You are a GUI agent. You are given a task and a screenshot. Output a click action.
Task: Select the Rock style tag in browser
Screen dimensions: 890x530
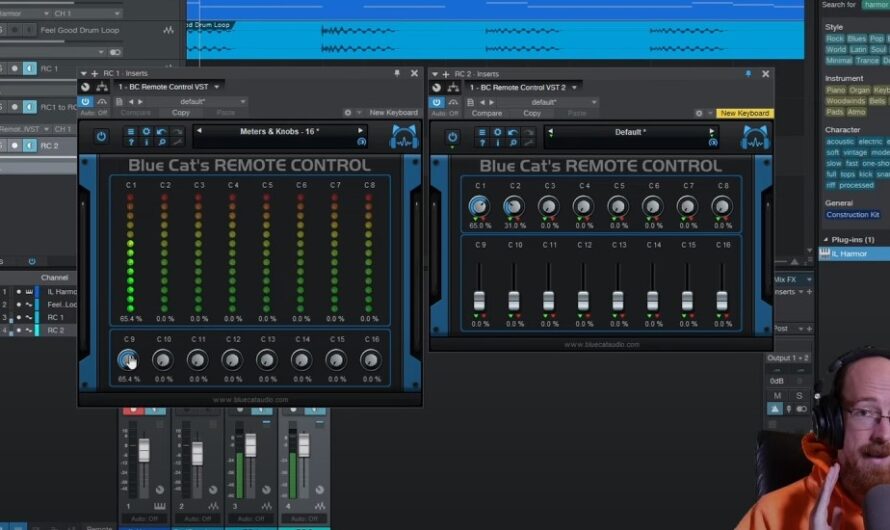pos(835,39)
